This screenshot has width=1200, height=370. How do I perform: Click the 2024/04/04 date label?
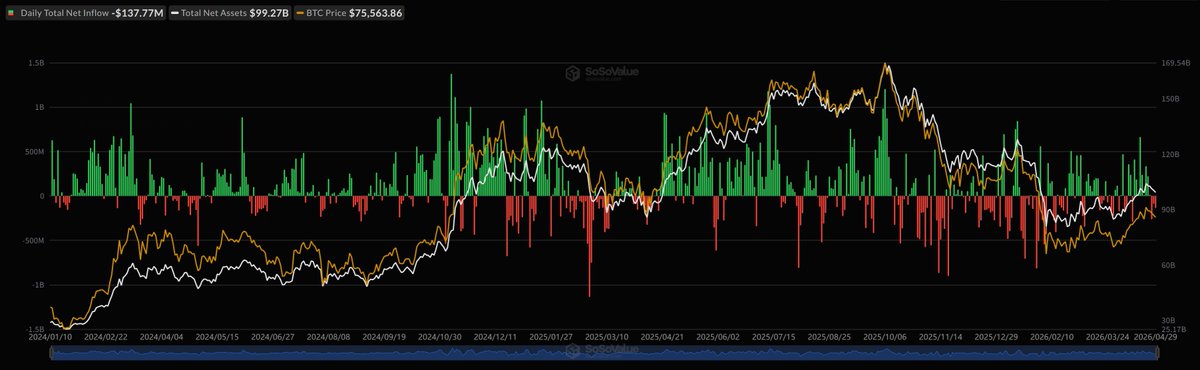[162, 337]
